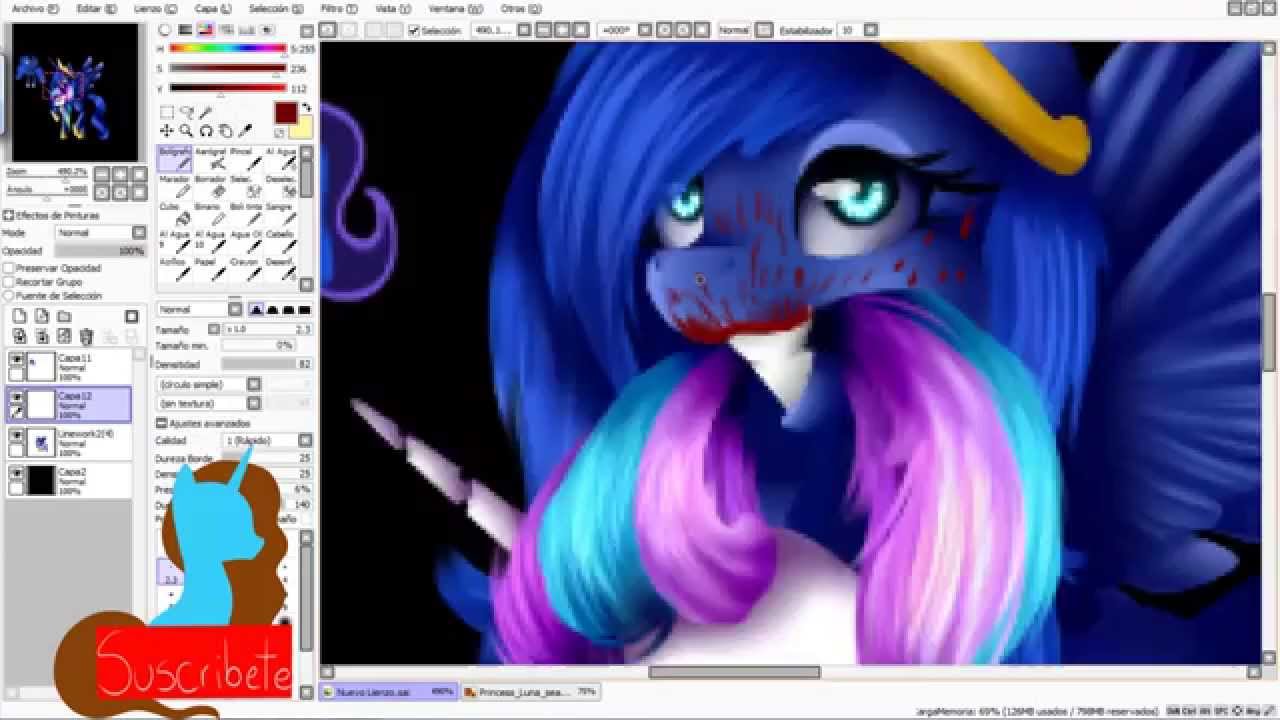Viewport: 1280px width, 720px height.
Task: Pick the Cubo bucket fill tool
Action: tap(182, 214)
